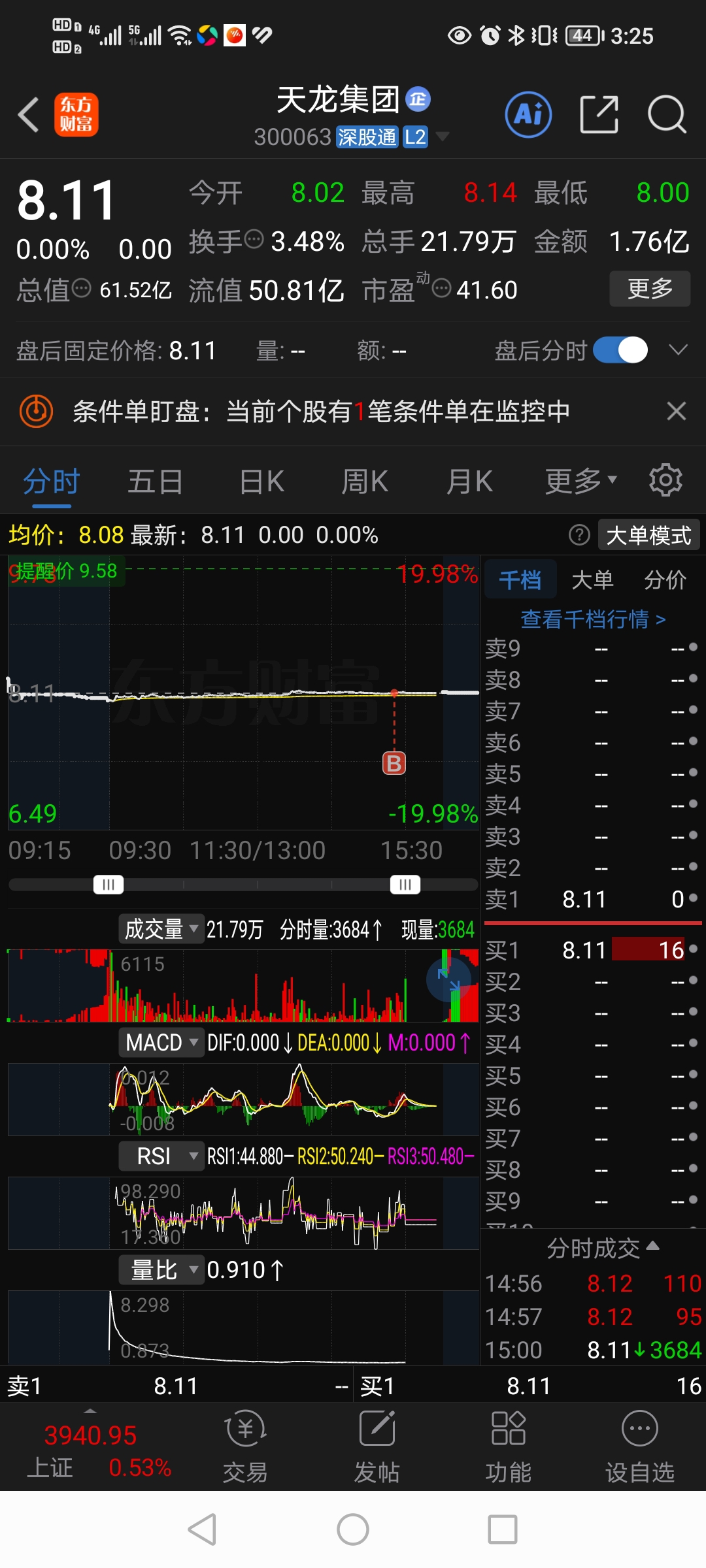
Task: Tap the B buy marker on chart
Action: 394,762
